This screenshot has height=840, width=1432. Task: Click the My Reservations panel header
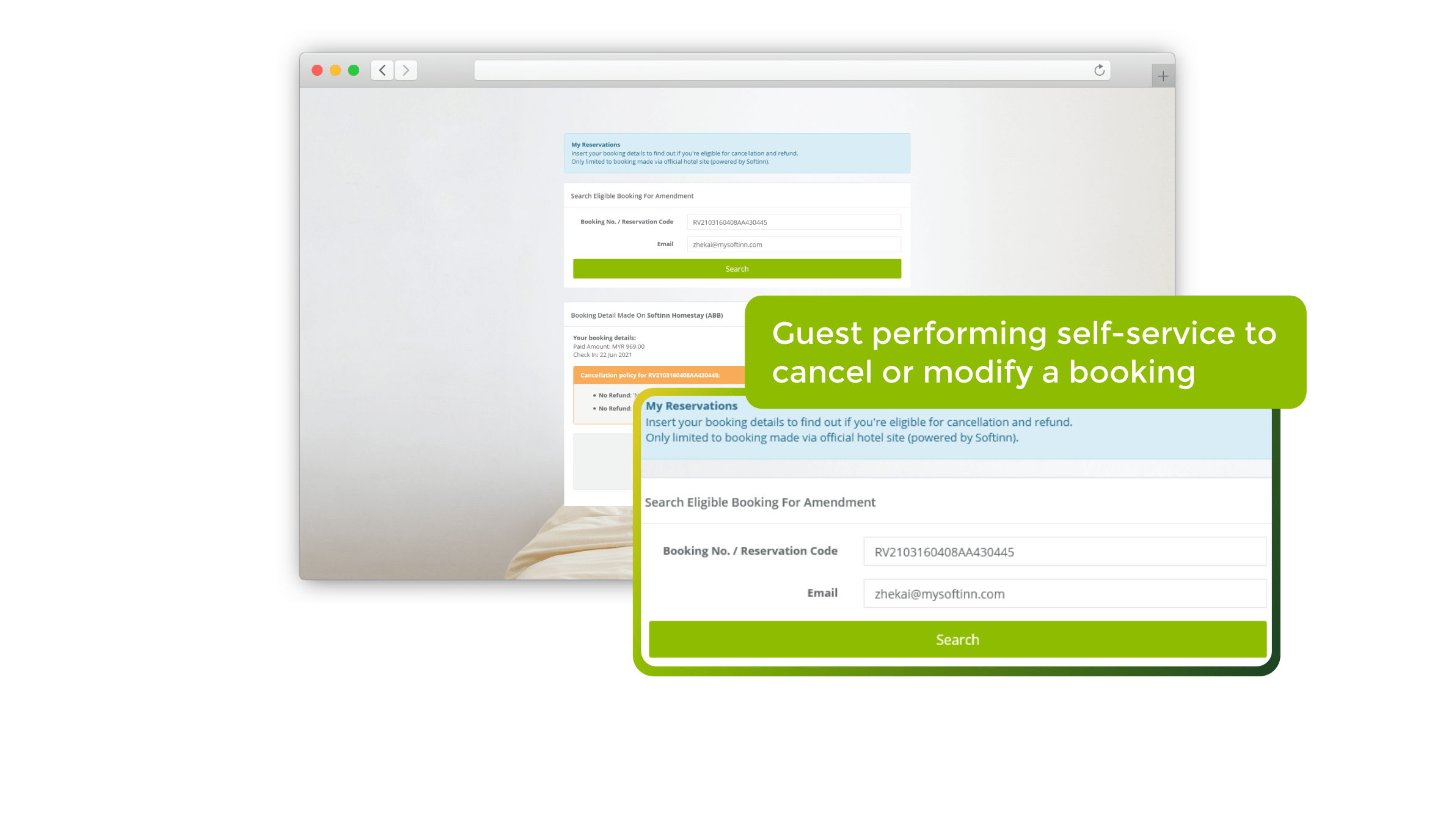[x=694, y=405]
